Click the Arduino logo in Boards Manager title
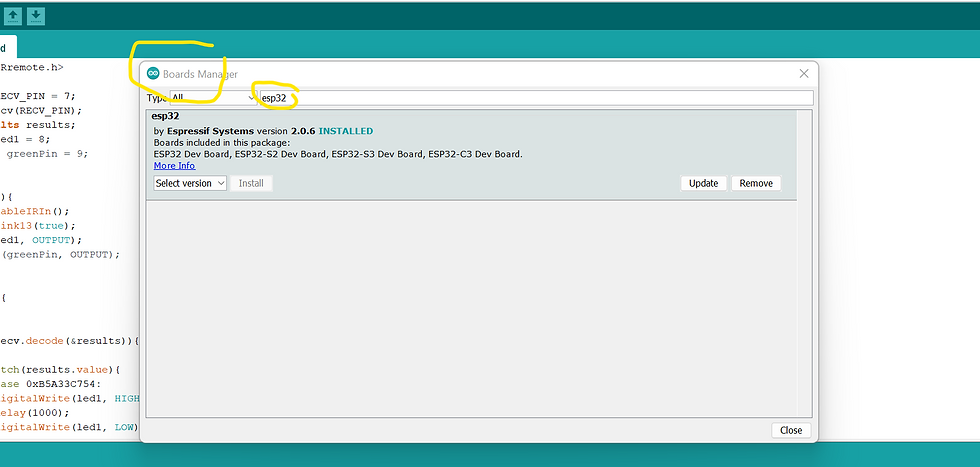 pyautogui.click(x=153, y=74)
